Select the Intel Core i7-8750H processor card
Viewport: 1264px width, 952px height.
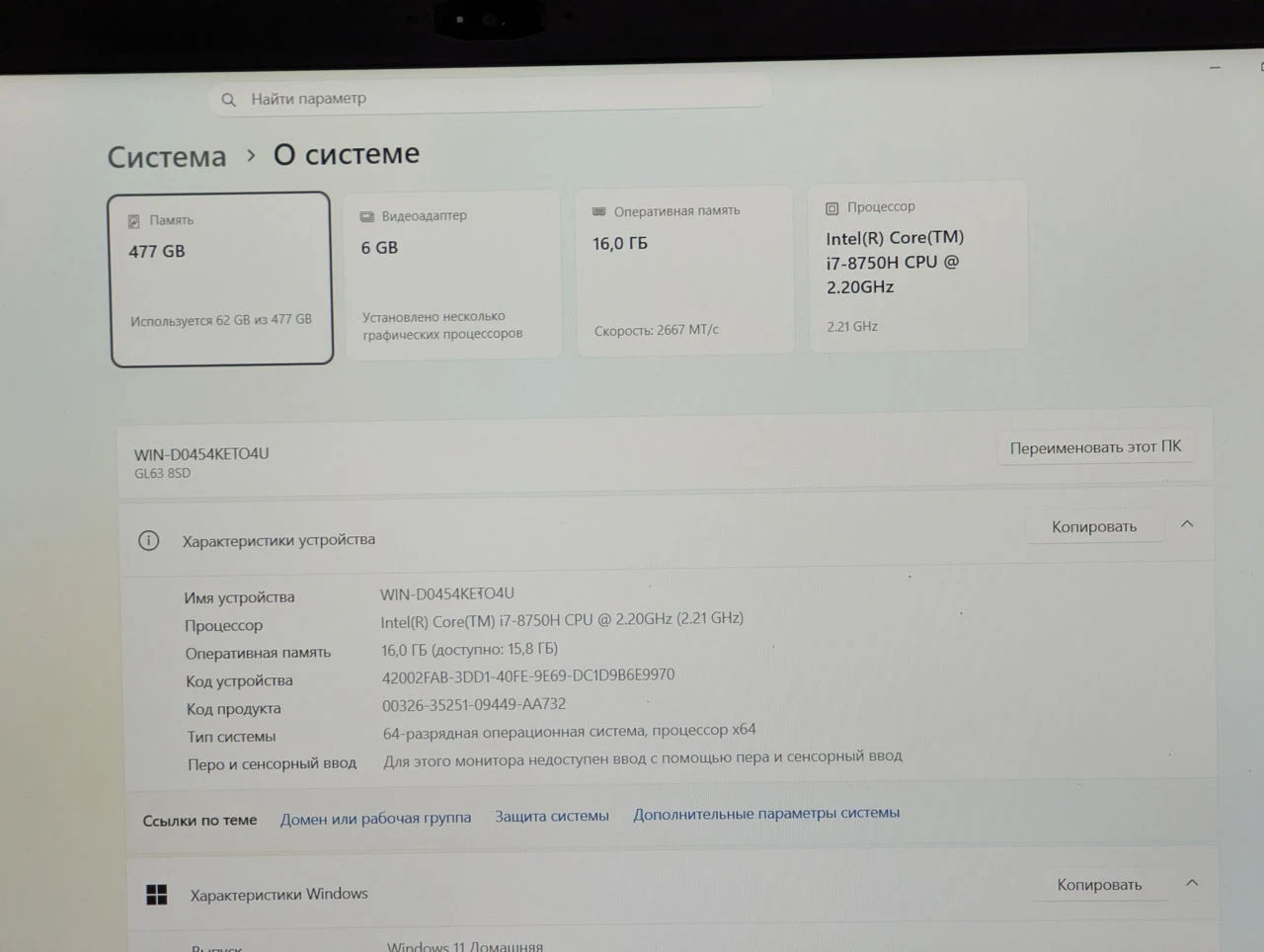coord(917,266)
